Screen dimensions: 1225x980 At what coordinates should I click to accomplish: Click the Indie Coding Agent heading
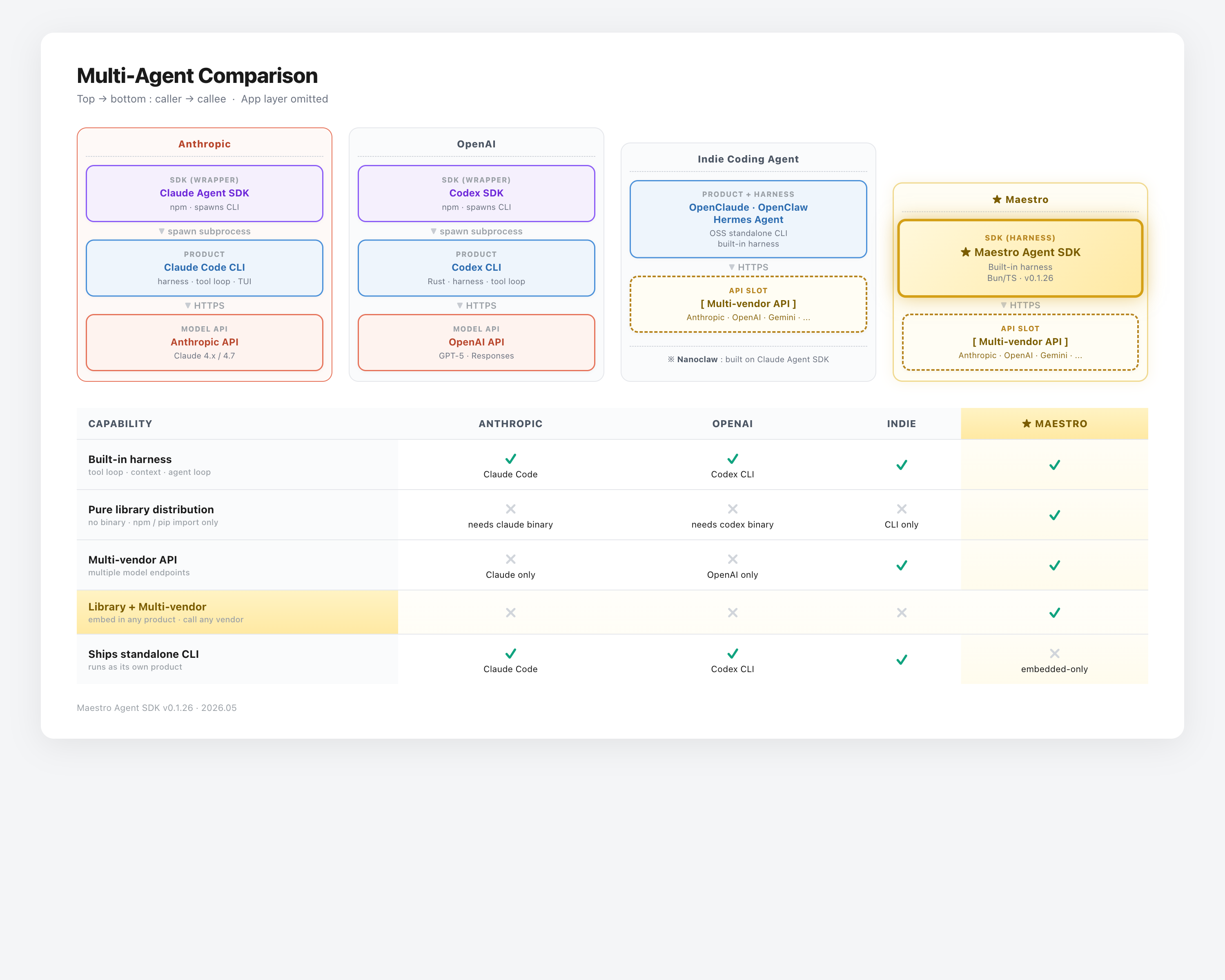tap(748, 159)
